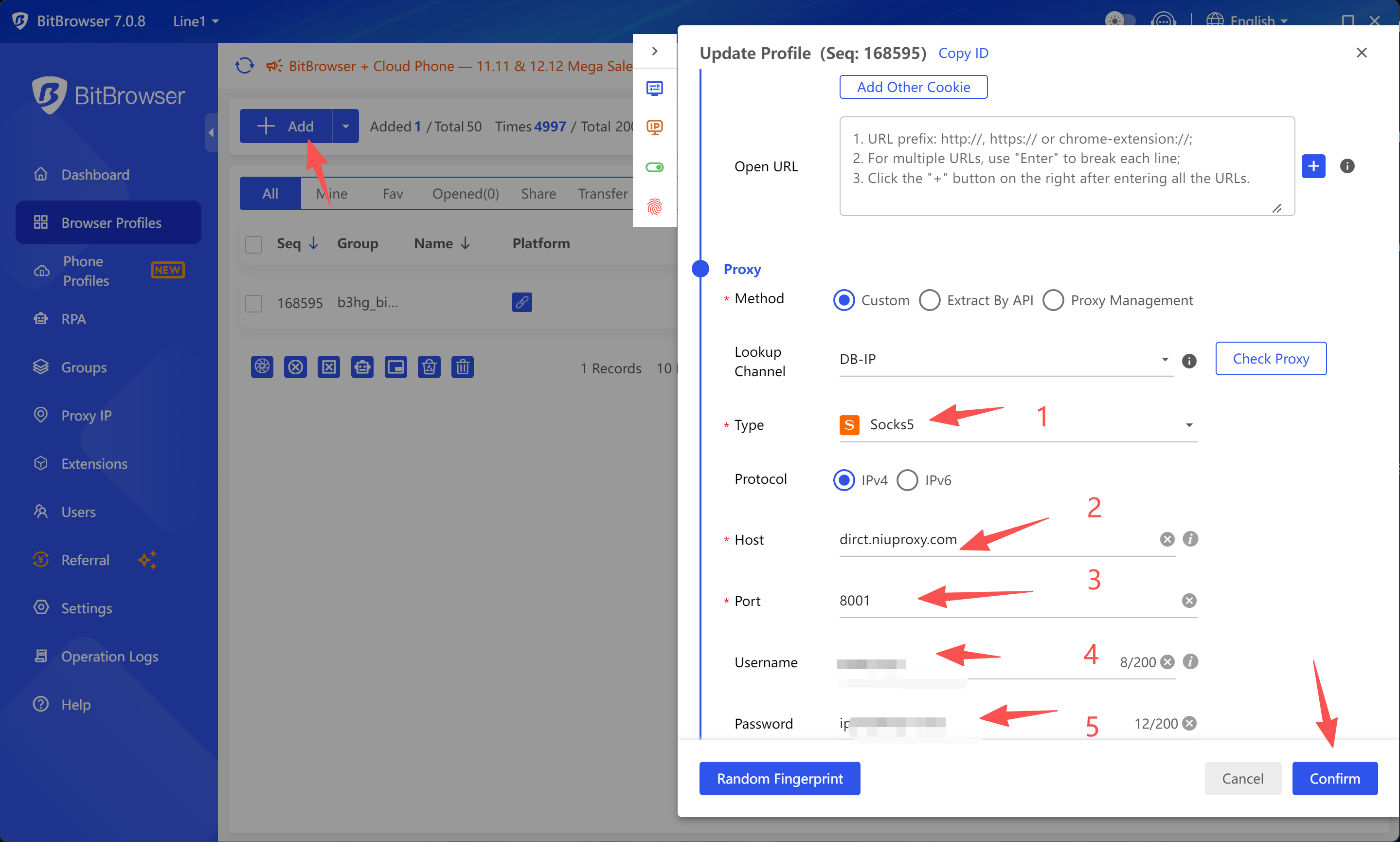The image size is (1400, 842).
Task: Click the info icon beside Open URL
Action: [1347, 165]
